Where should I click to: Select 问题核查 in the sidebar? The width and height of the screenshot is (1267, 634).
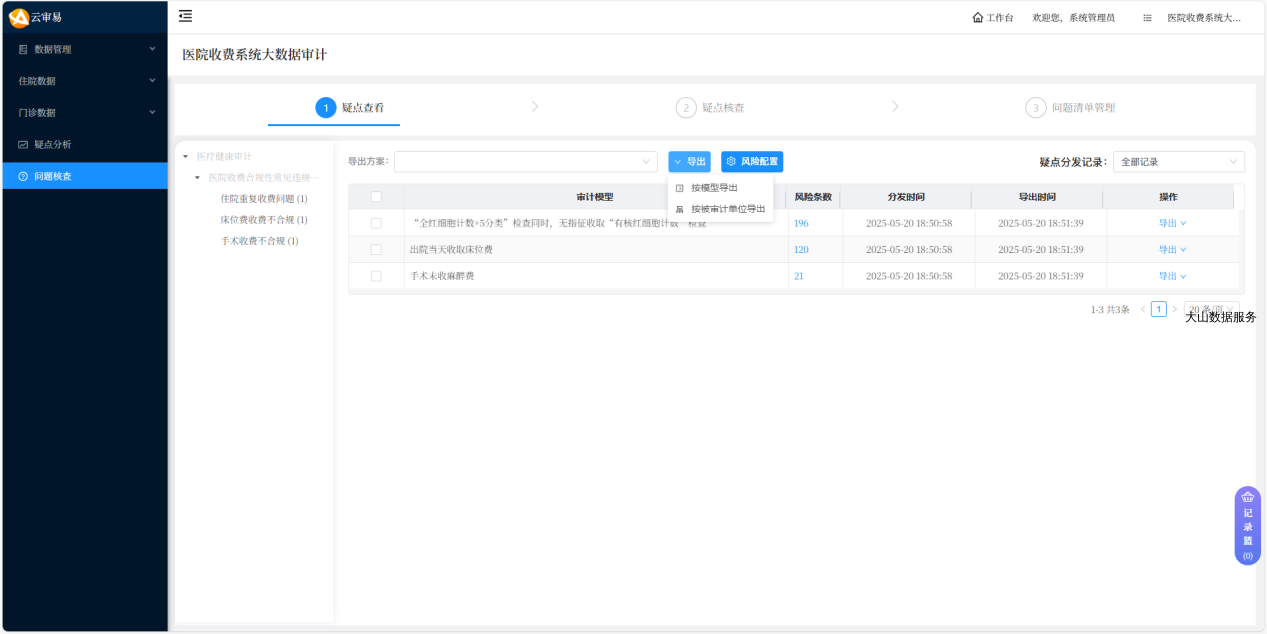pyautogui.click(x=52, y=176)
